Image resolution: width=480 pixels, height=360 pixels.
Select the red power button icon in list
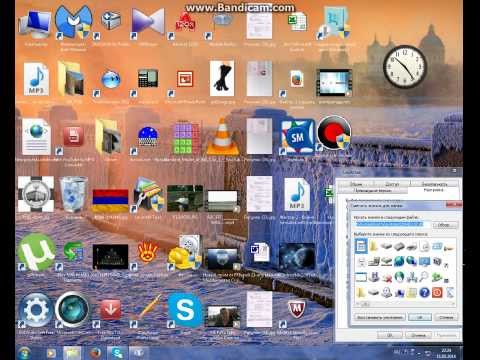point(437,293)
